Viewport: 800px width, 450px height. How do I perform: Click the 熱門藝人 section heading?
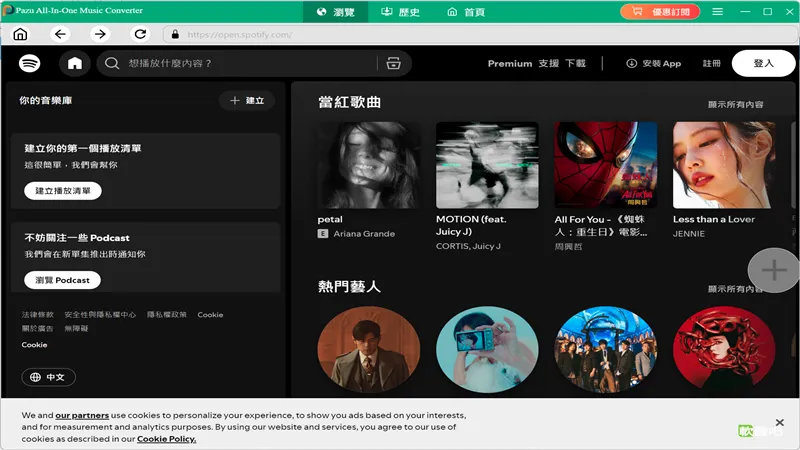349,286
